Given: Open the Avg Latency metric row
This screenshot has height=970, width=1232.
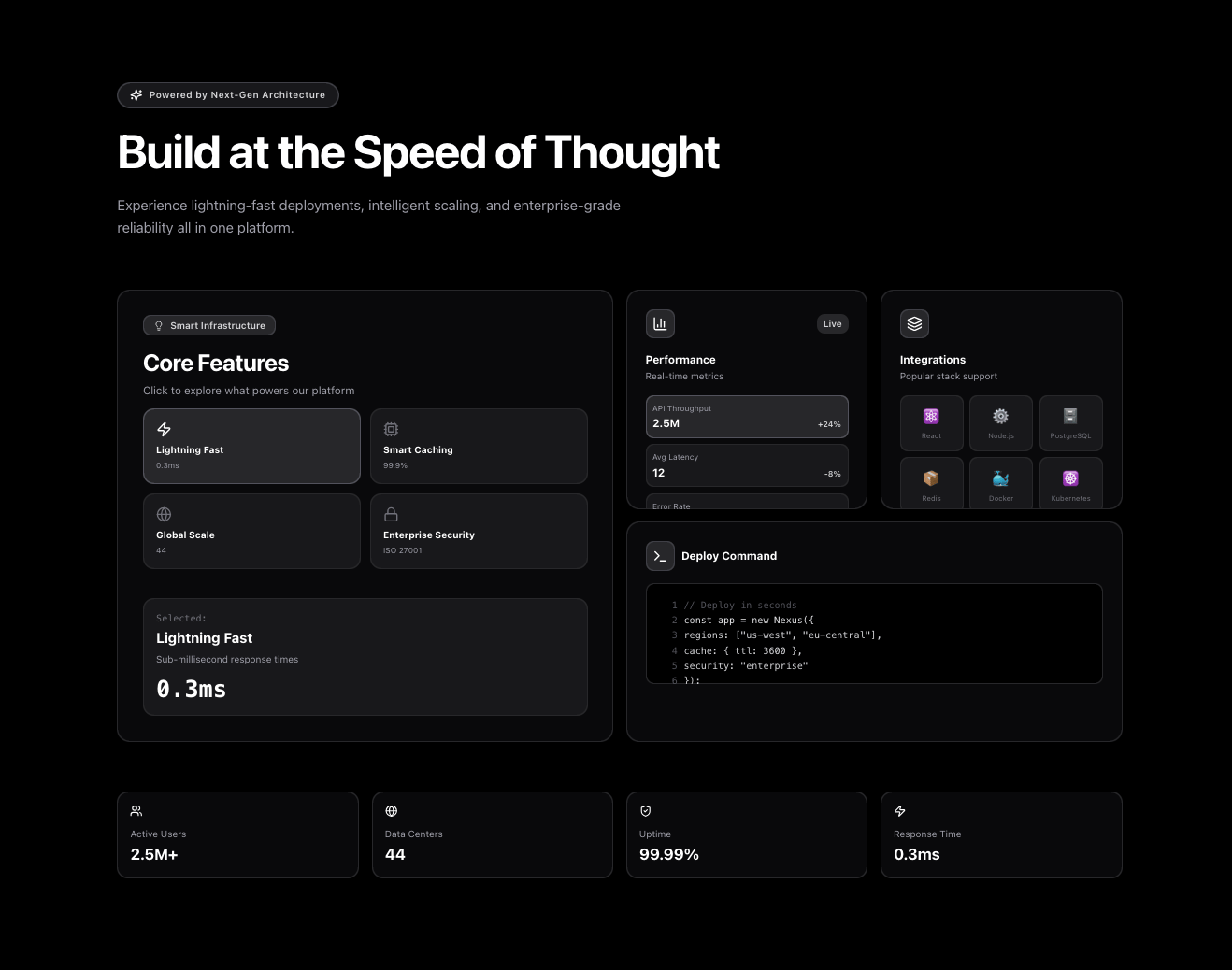Looking at the screenshot, I should tap(747, 465).
